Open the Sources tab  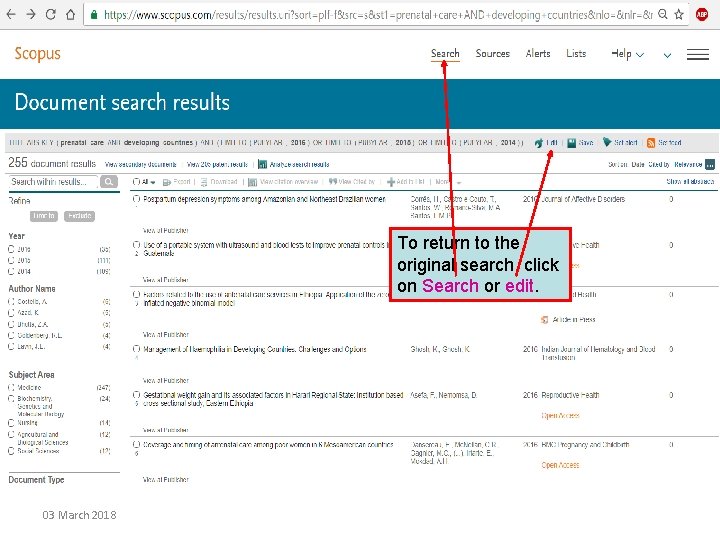pos(493,54)
